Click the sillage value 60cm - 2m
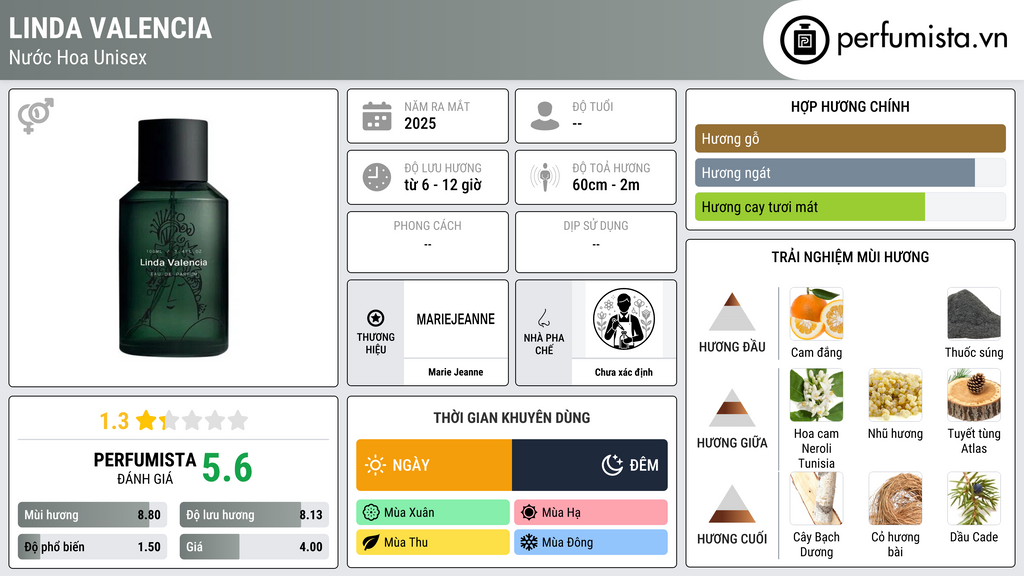 click(x=606, y=185)
